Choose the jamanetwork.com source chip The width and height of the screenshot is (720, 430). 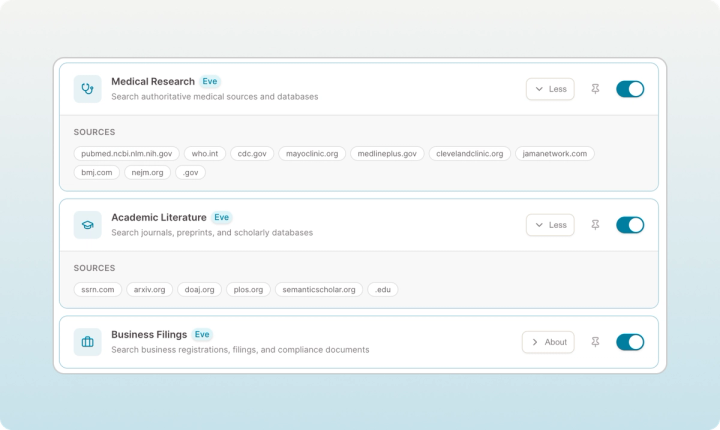click(555, 153)
